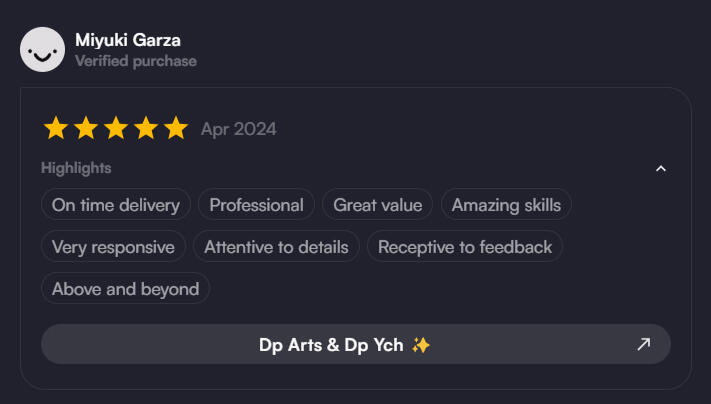The height and width of the screenshot is (404, 711).
Task: Click the fourth gold rating star
Action: point(146,128)
